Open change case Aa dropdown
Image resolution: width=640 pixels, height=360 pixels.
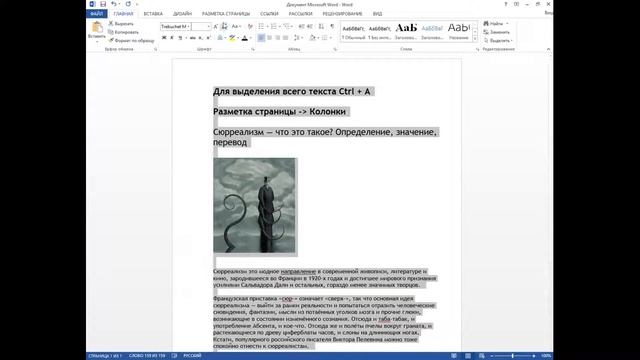236,27
